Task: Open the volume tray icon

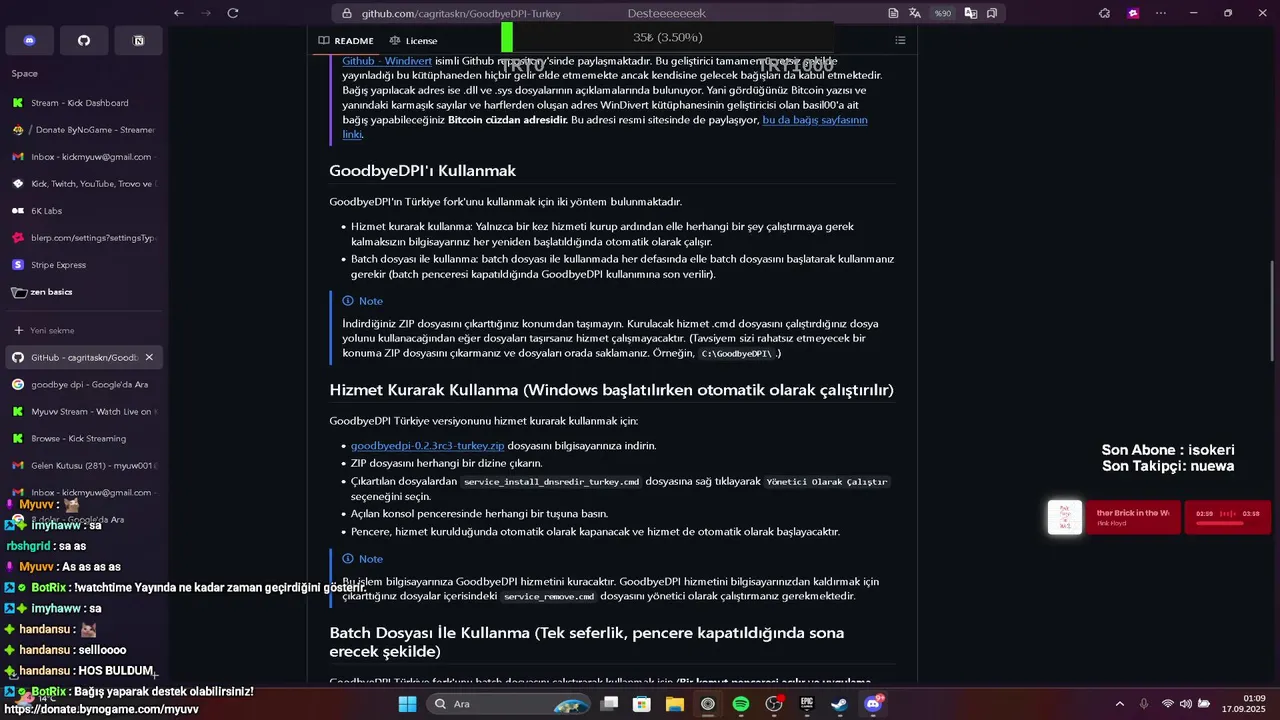Action: pos(1185,704)
